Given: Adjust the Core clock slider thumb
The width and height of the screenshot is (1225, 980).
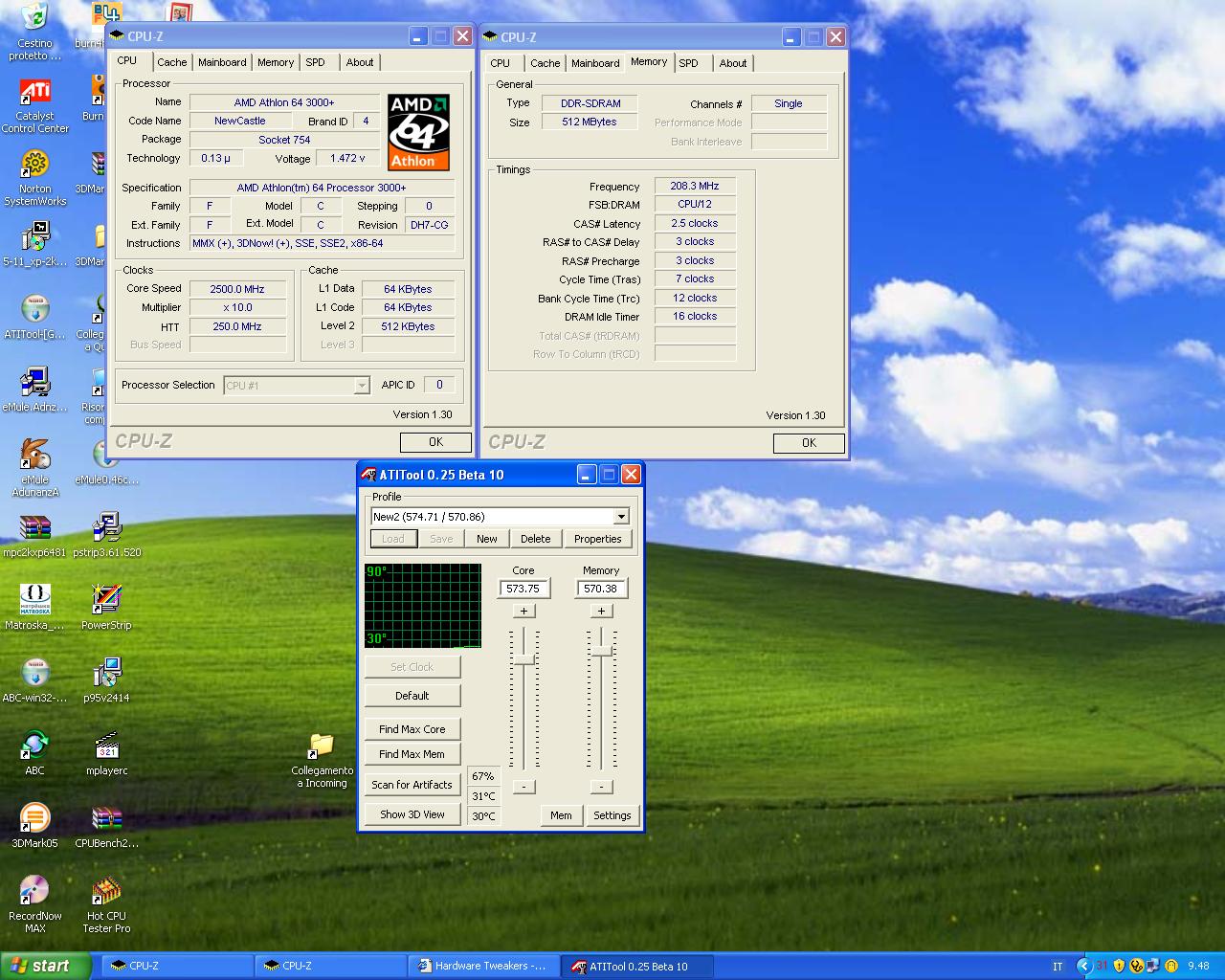Looking at the screenshot, I should tap(523, 659).
